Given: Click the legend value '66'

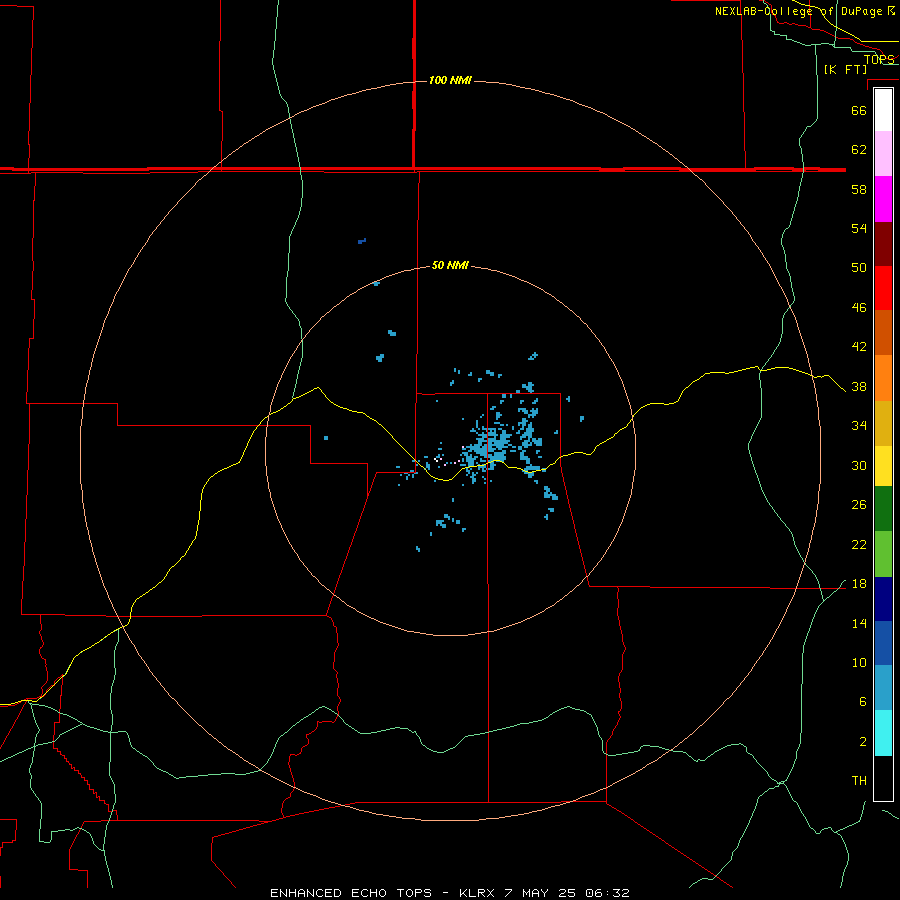Looking at the screenshot, I should 859,110.
